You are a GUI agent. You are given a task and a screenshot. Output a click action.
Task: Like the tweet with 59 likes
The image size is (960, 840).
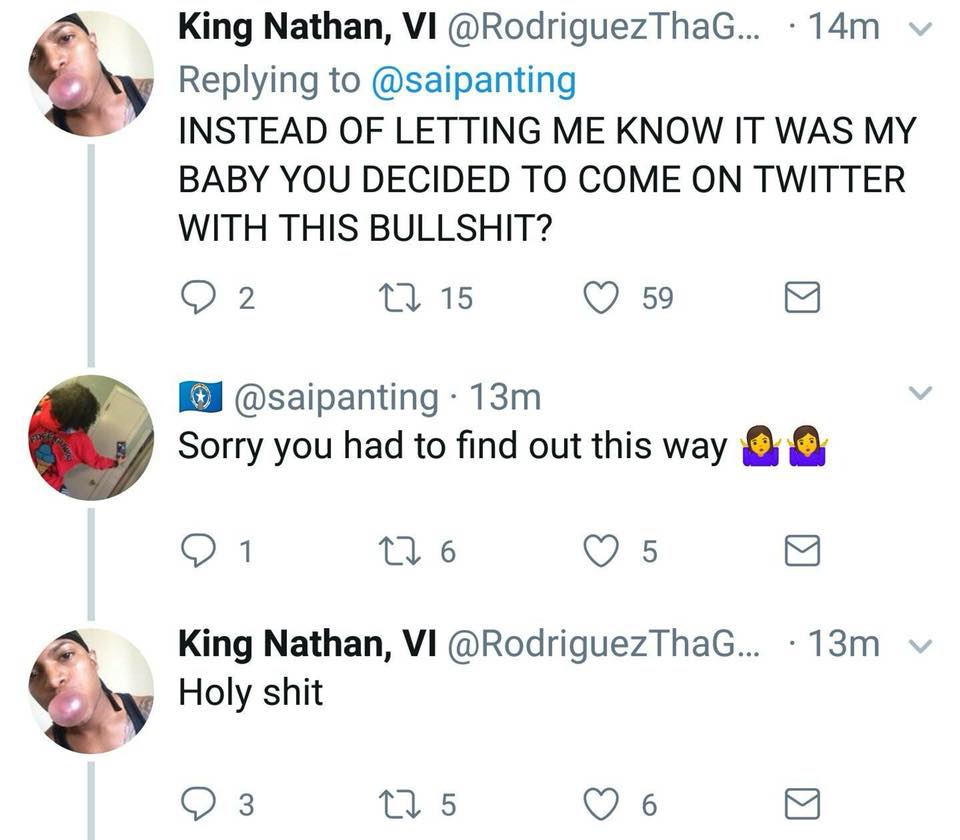pyautogui.click(x=601, y=298)
